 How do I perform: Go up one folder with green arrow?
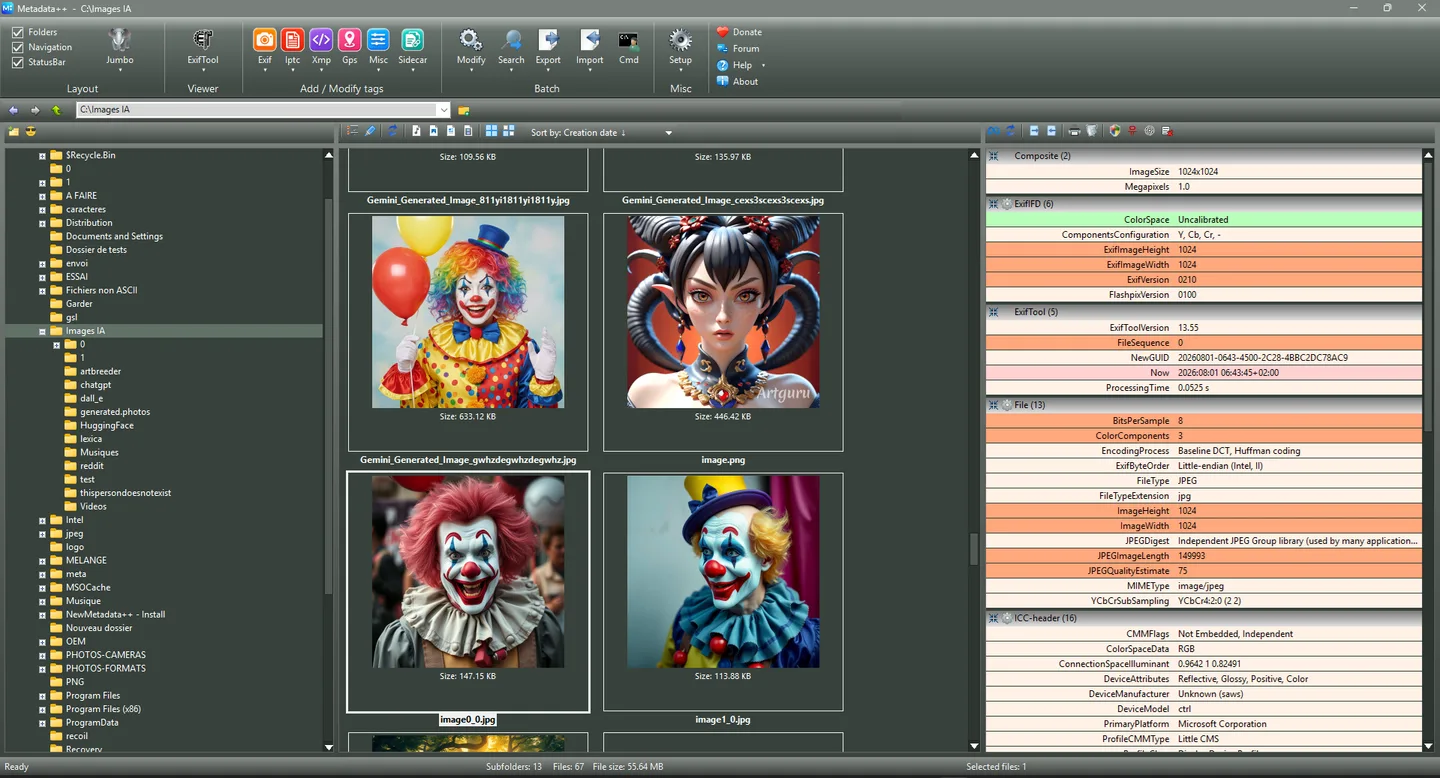(57, 110)
